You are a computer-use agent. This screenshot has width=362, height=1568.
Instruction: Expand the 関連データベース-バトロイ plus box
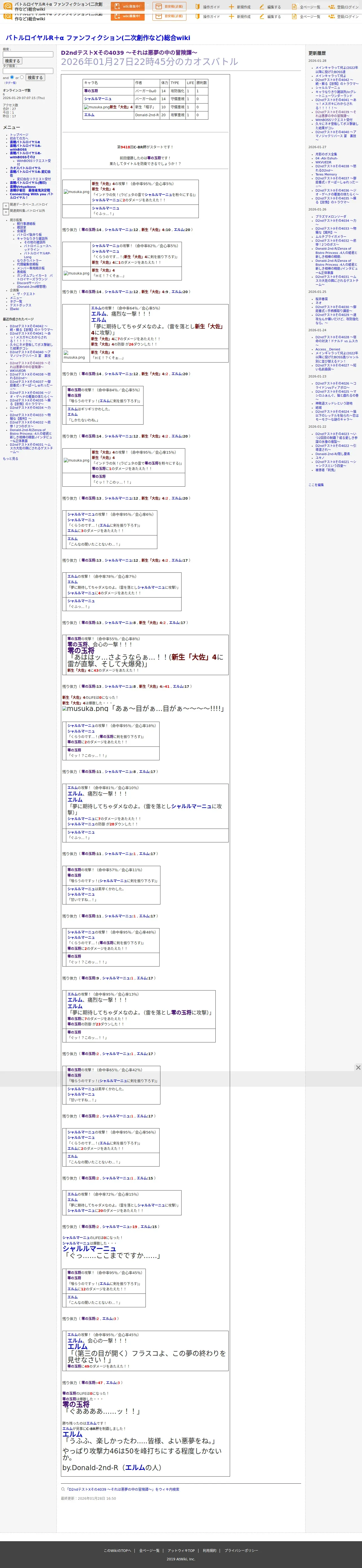click(x=6, y=205)
